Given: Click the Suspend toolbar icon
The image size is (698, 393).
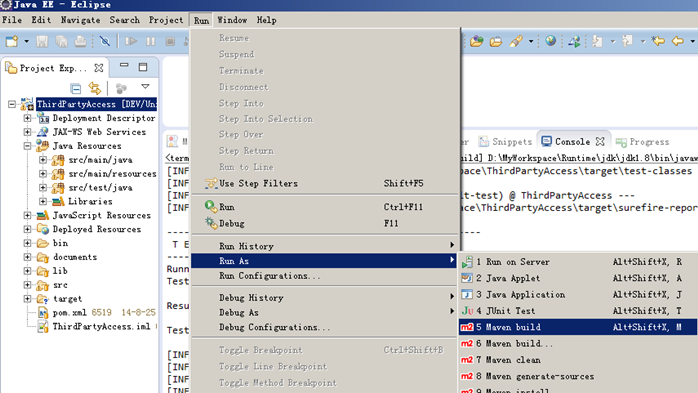Looking at the screenshot, I should pos(151,41).
